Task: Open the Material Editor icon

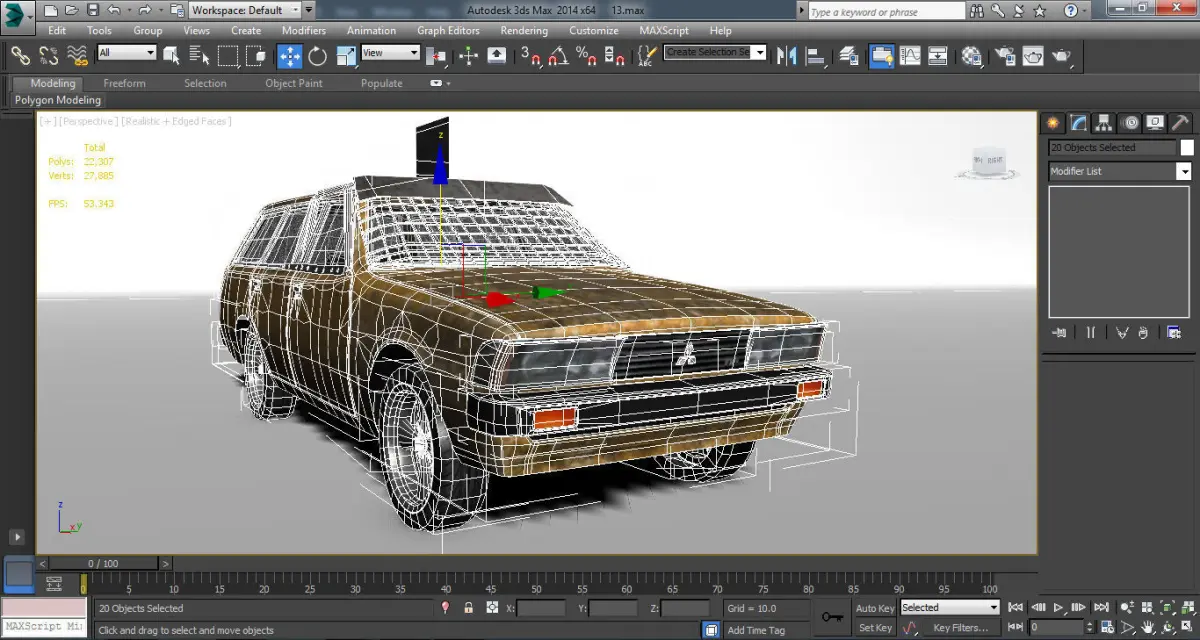Action: click(x=971, y=56)
